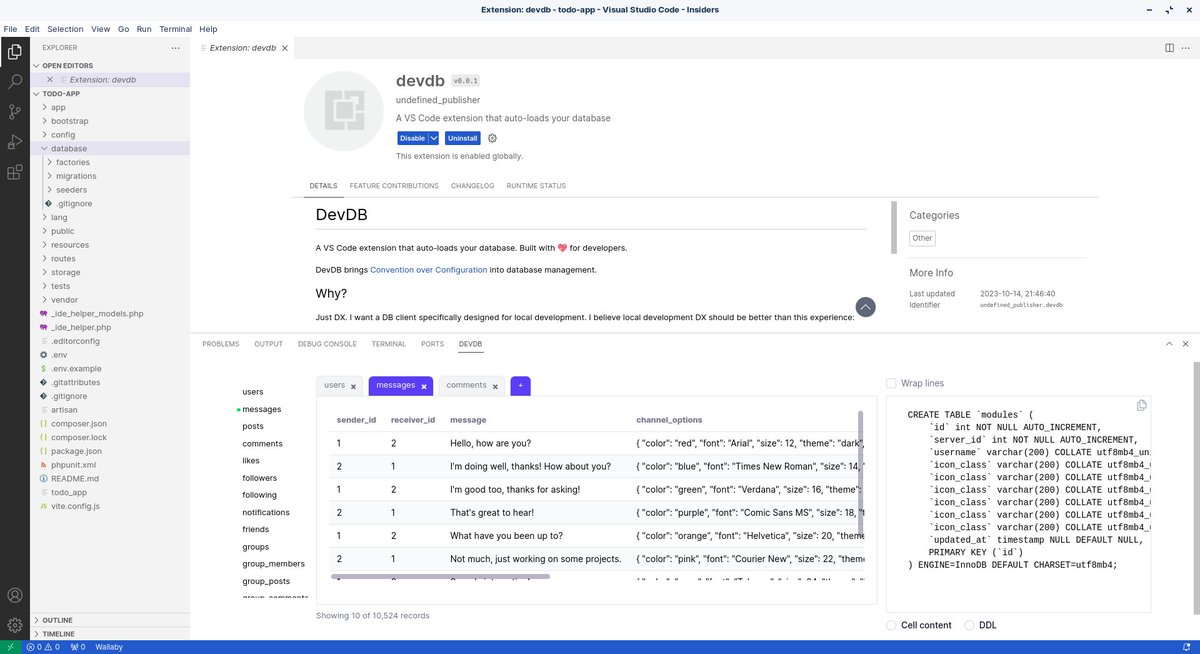Click the extension readme vertical scrollbar

pyautogui.click(x=892, y=228)
